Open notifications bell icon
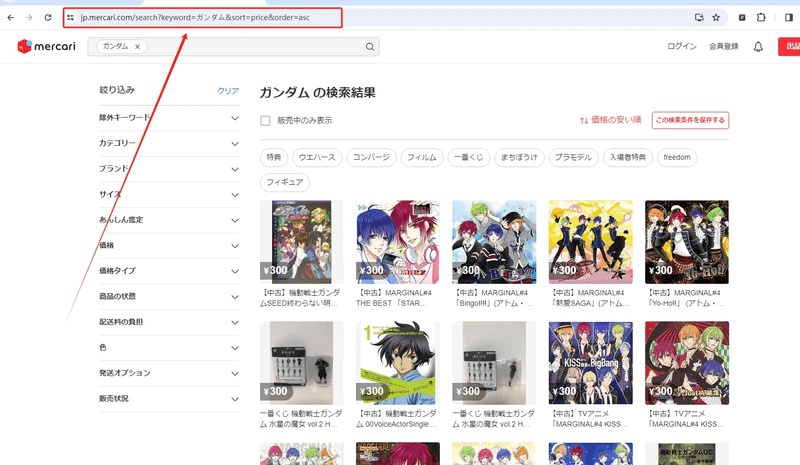This screenshot has height=465, width=800. click(x=758, y=47)
